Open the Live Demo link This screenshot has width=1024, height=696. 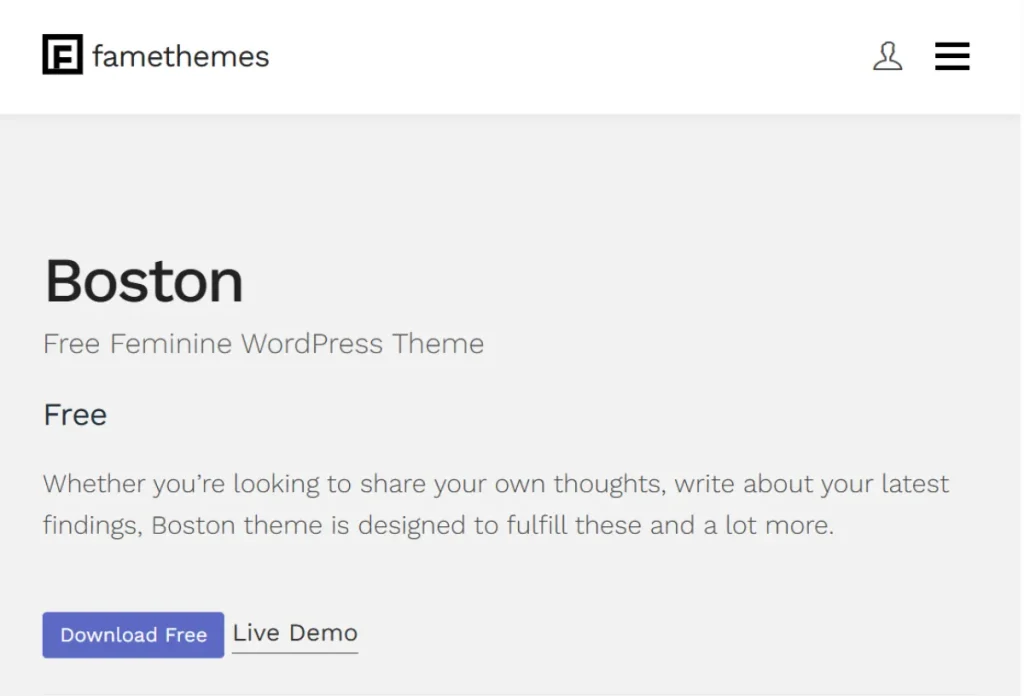click(x=295, y=633)
